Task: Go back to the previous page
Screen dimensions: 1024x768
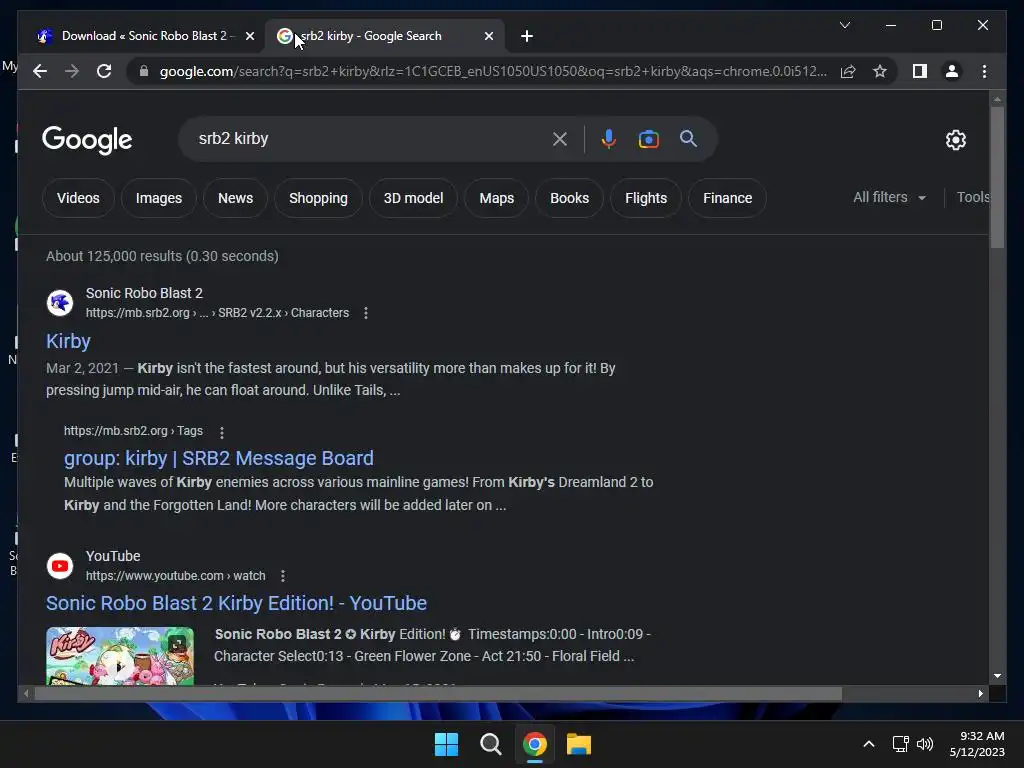Action: pyautogui.click(x=40, y=71)
